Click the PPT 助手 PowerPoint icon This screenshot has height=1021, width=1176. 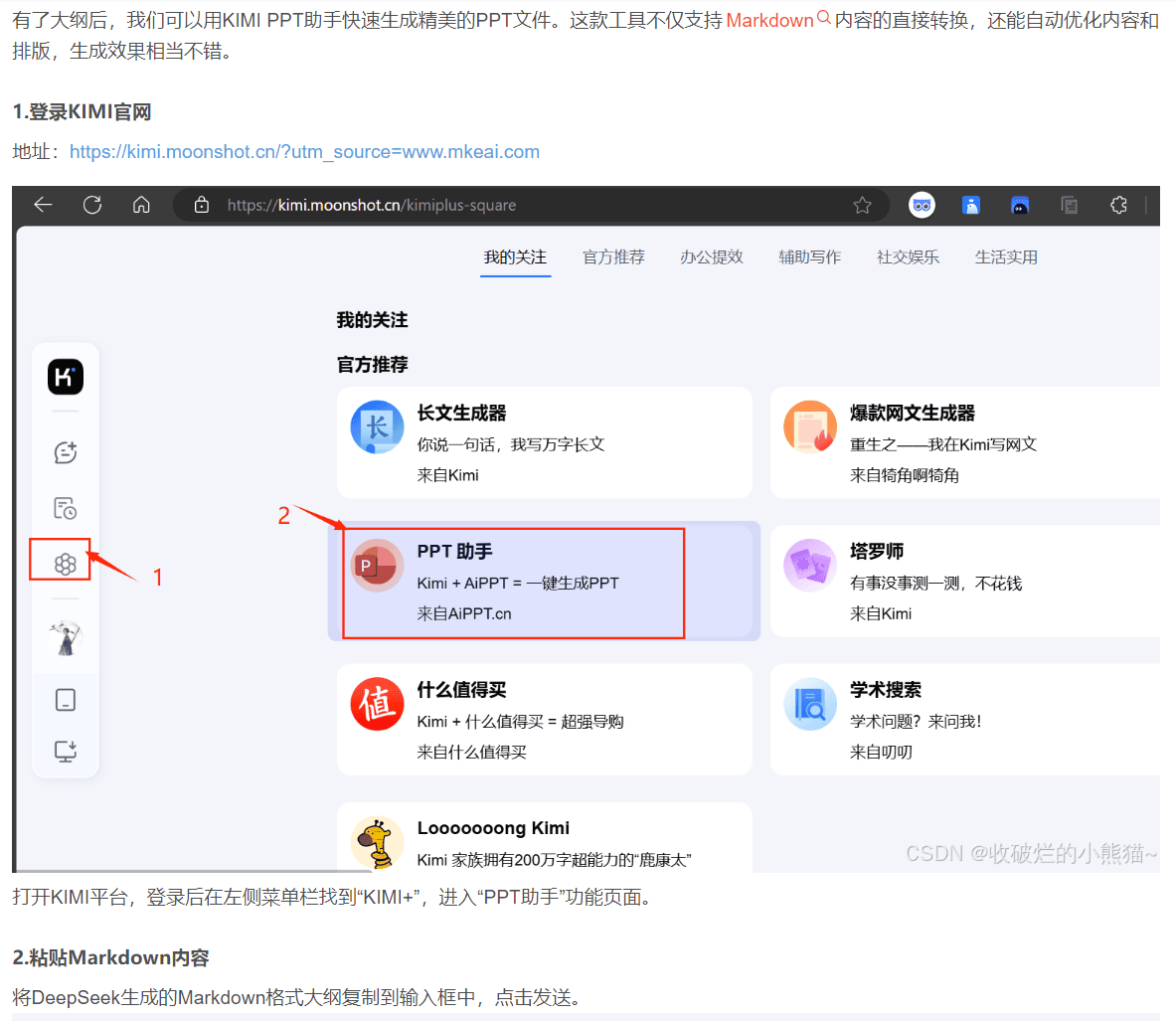pyautogui.click(x=377, y=567)
